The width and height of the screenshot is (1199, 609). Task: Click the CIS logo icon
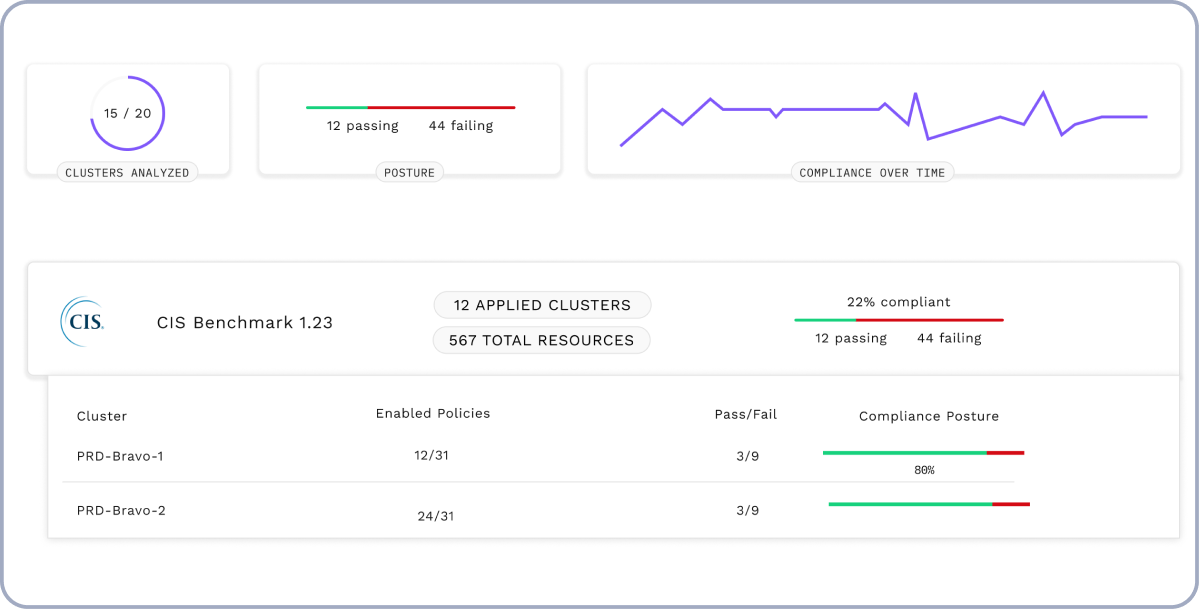pyautogui.click(x=82, y=322)
